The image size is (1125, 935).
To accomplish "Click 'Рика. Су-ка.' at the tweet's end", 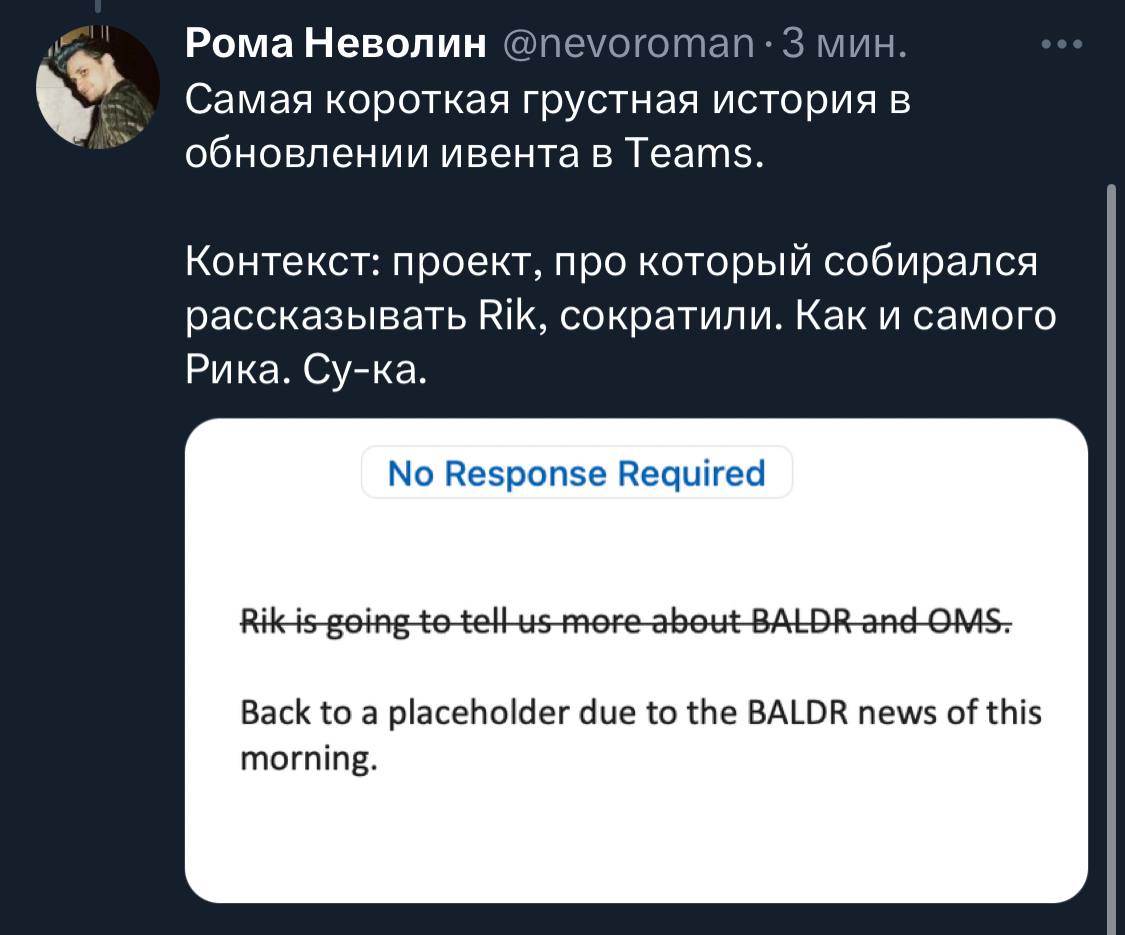I will coord(306,370).
